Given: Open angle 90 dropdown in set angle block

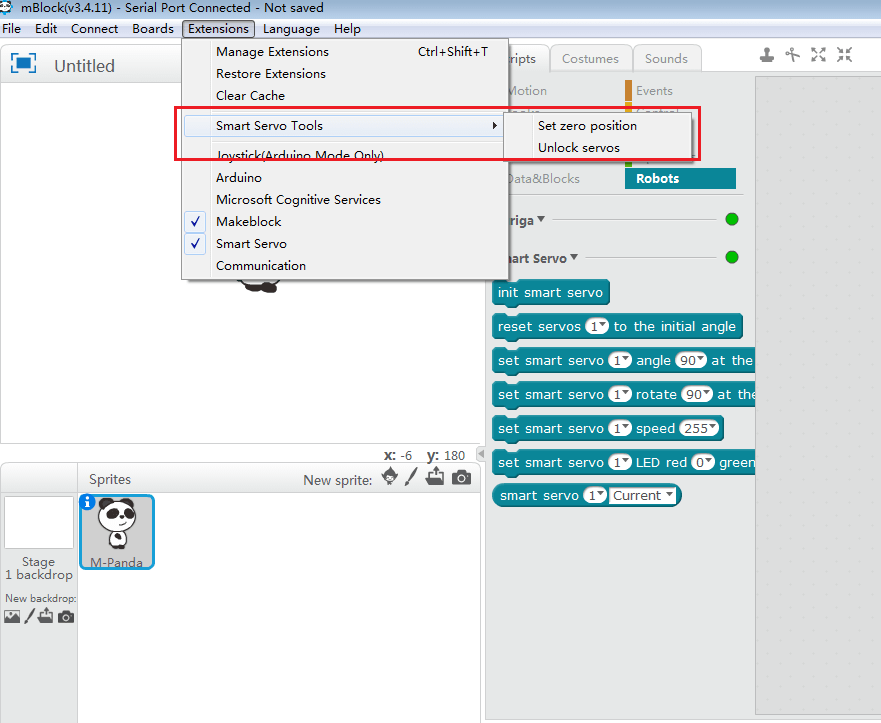Looking at the screenshot, I should (691, 360).
